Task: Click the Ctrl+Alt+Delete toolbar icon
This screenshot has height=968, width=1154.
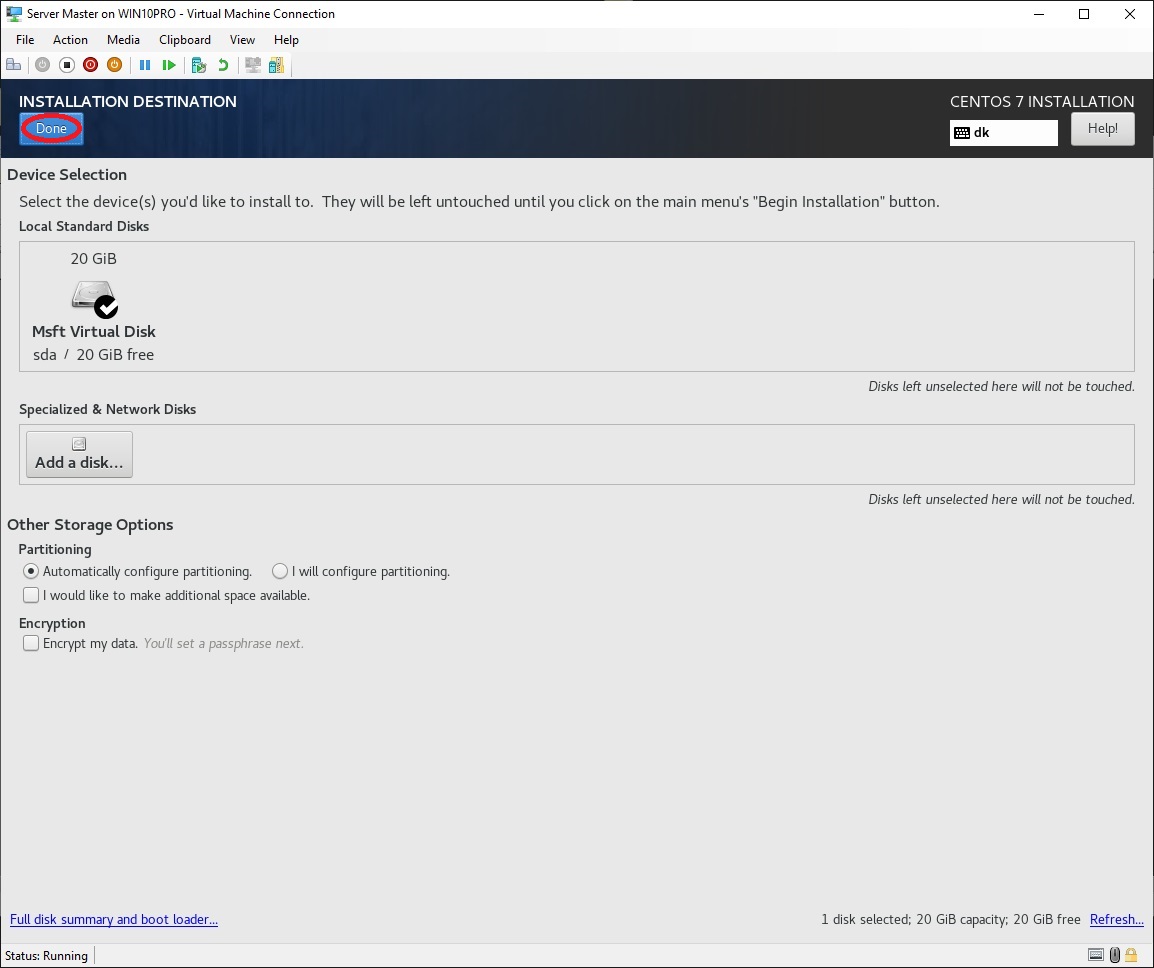Action: click(x=13, y=65)
